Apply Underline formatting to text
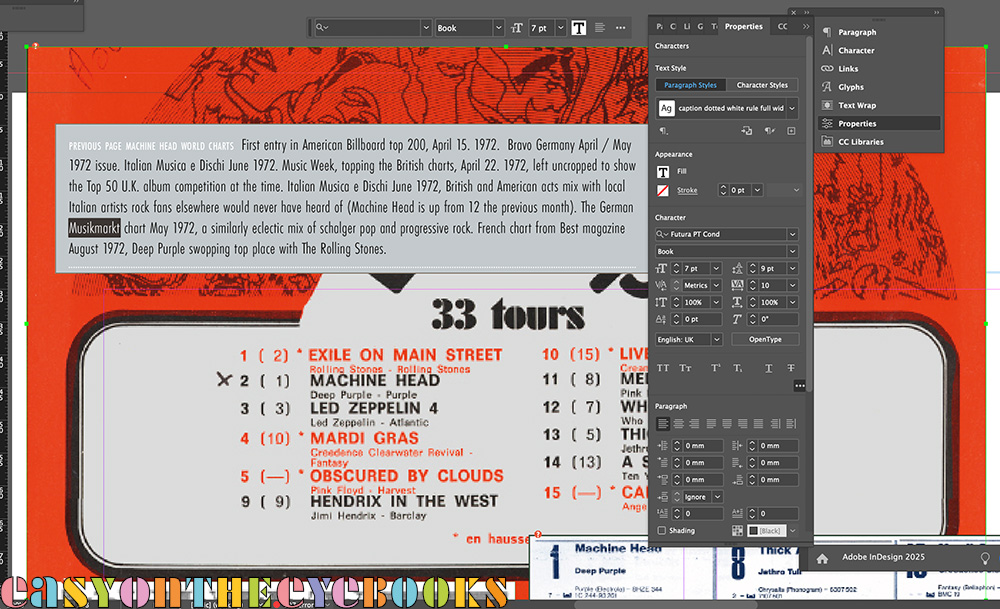This screenshot has height=609, width=1000. [768, 368]
